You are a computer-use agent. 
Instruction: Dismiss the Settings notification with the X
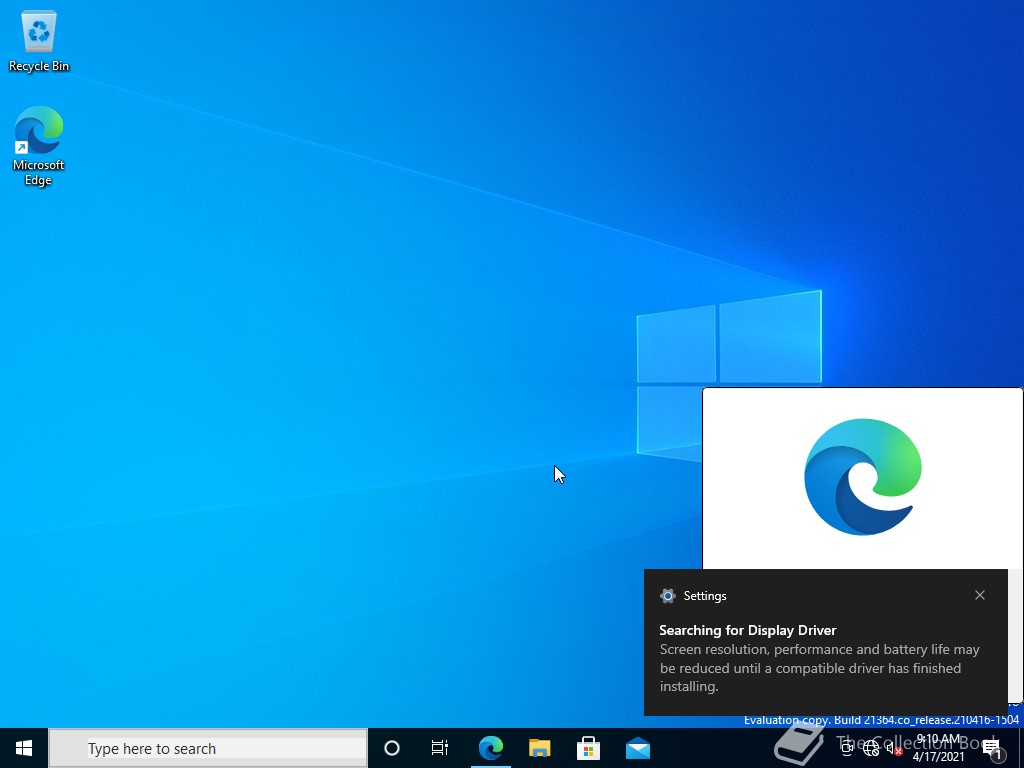pos(980,595)
